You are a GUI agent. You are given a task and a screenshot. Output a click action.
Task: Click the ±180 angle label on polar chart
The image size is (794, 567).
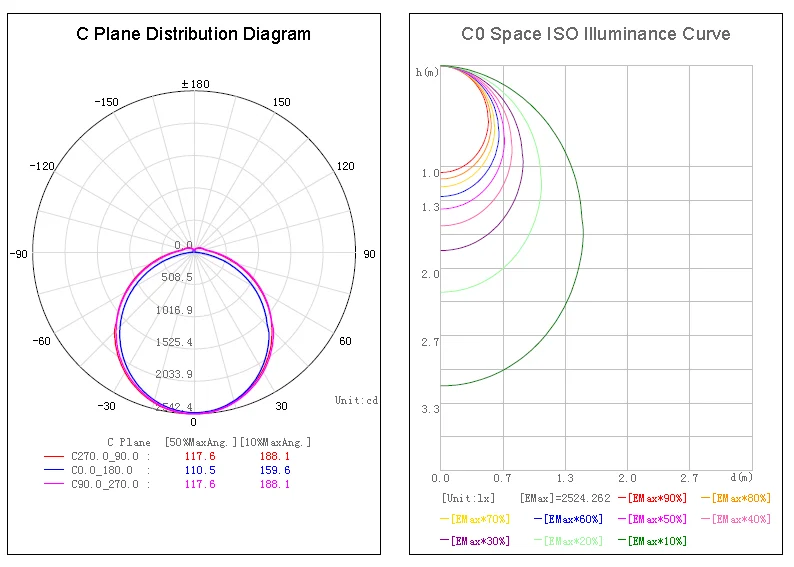(x=194, y=84)
